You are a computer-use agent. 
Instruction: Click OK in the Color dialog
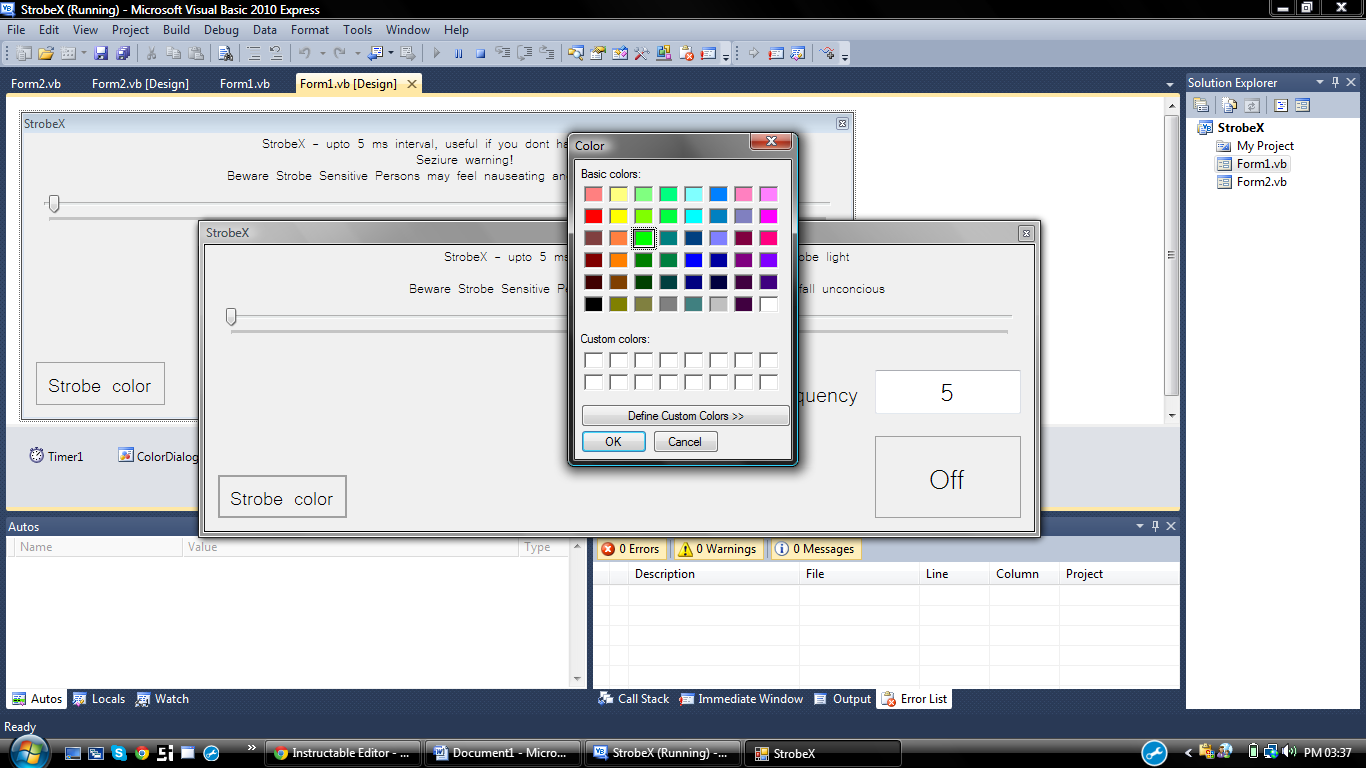pos(613,441)
